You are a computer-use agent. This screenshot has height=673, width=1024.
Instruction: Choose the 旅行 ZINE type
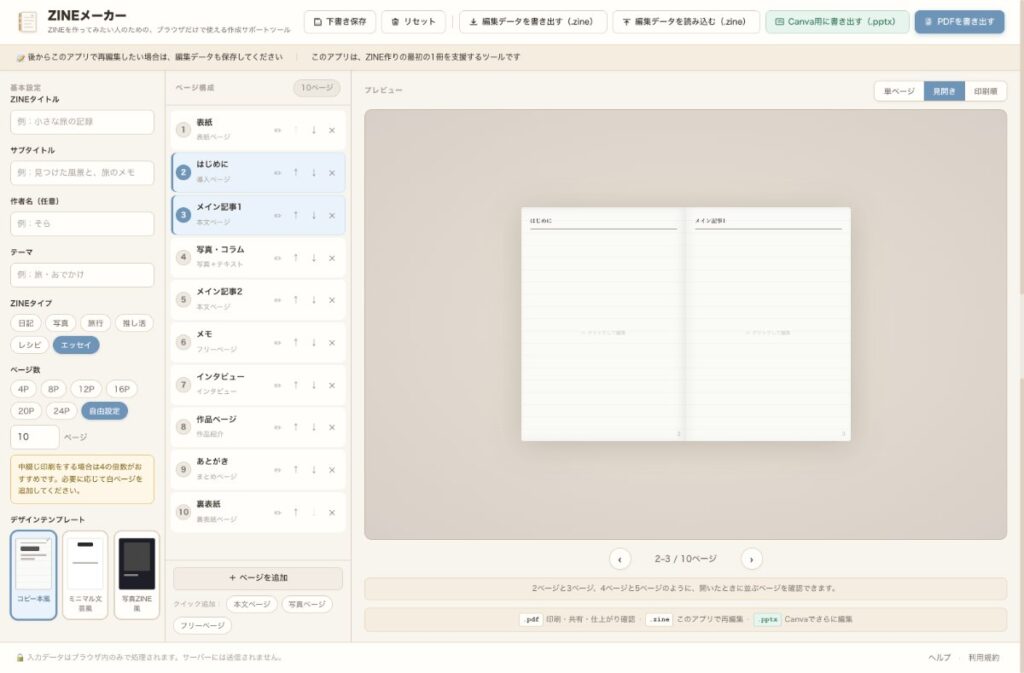95,323
